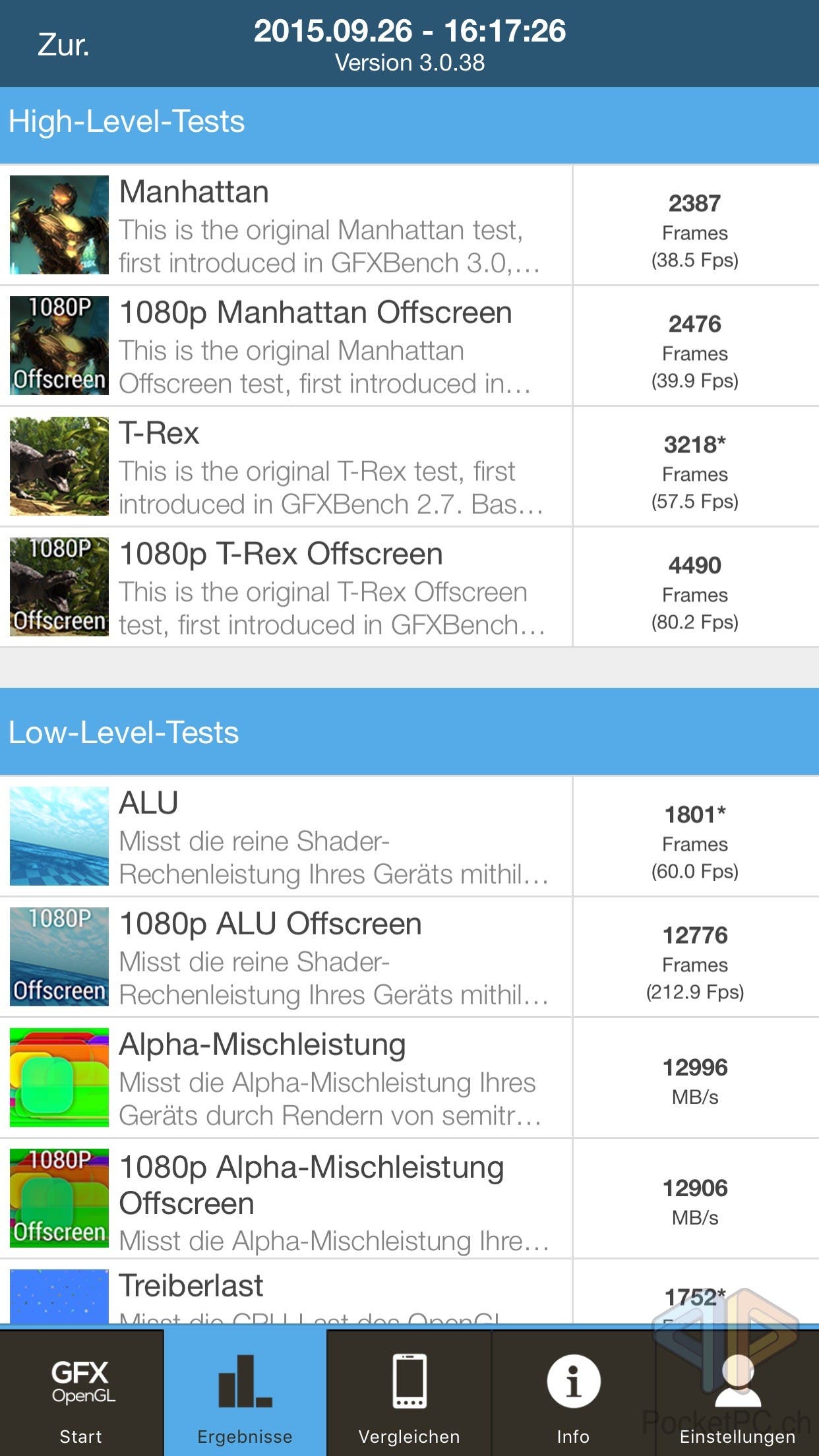Select the Ergebnisse bar chart icon
This screenshot has width=819, height=1456.
pyautogui.click(x=245, y=1381)
